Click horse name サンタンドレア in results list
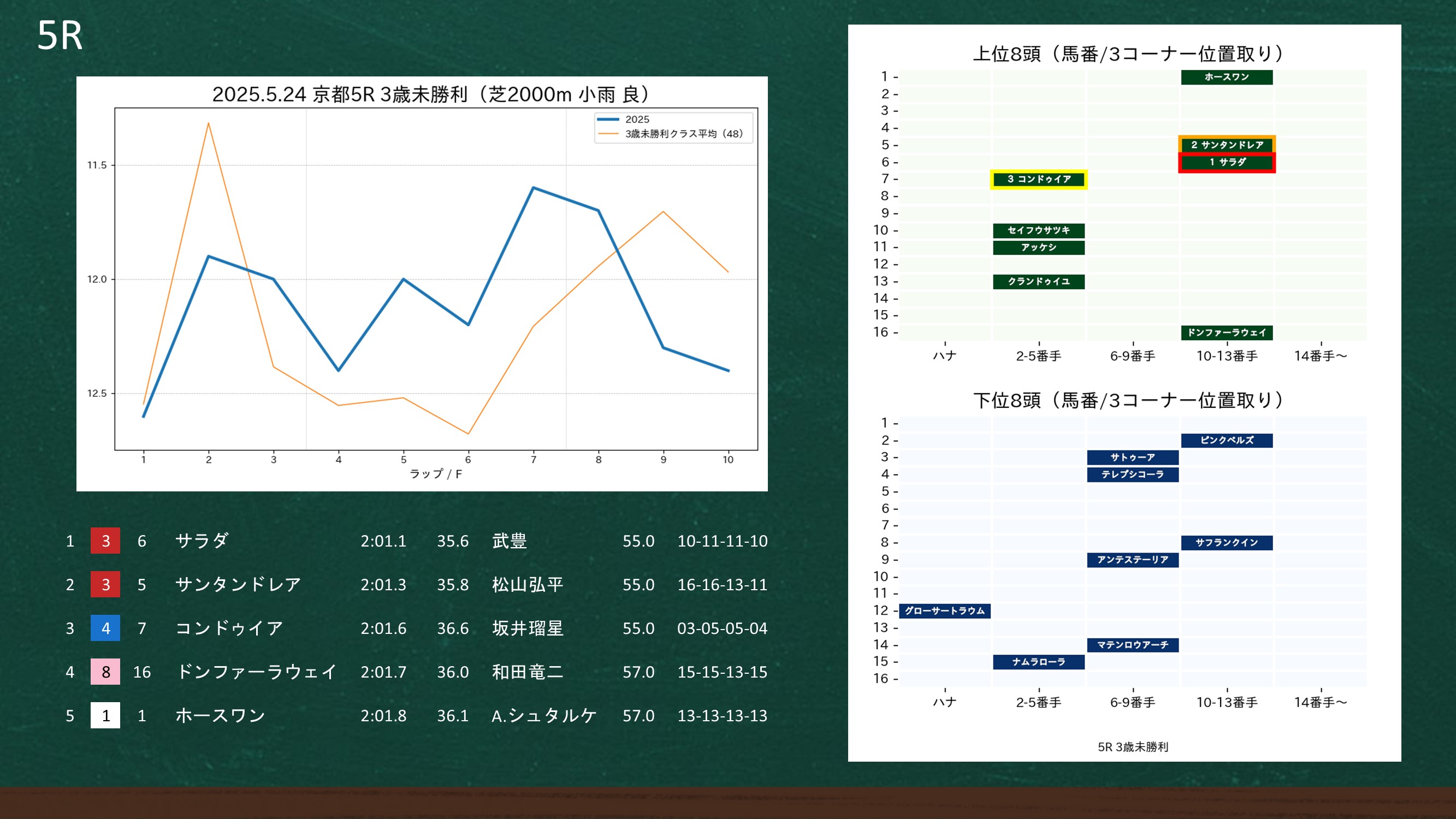 click(x=238, y=584)
